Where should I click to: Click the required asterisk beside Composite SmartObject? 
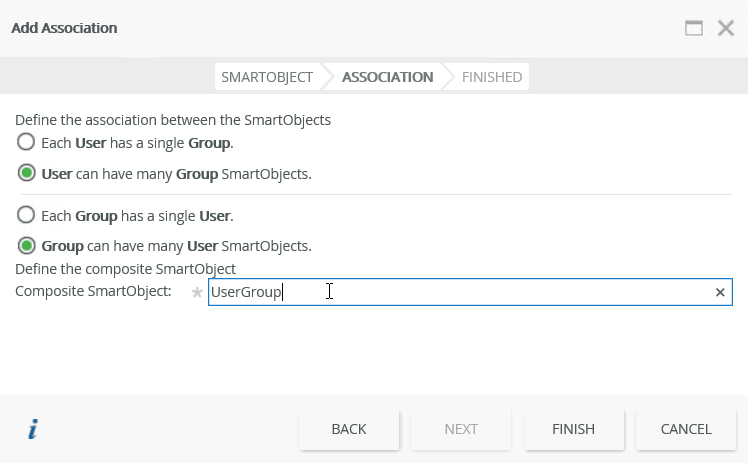197,292
